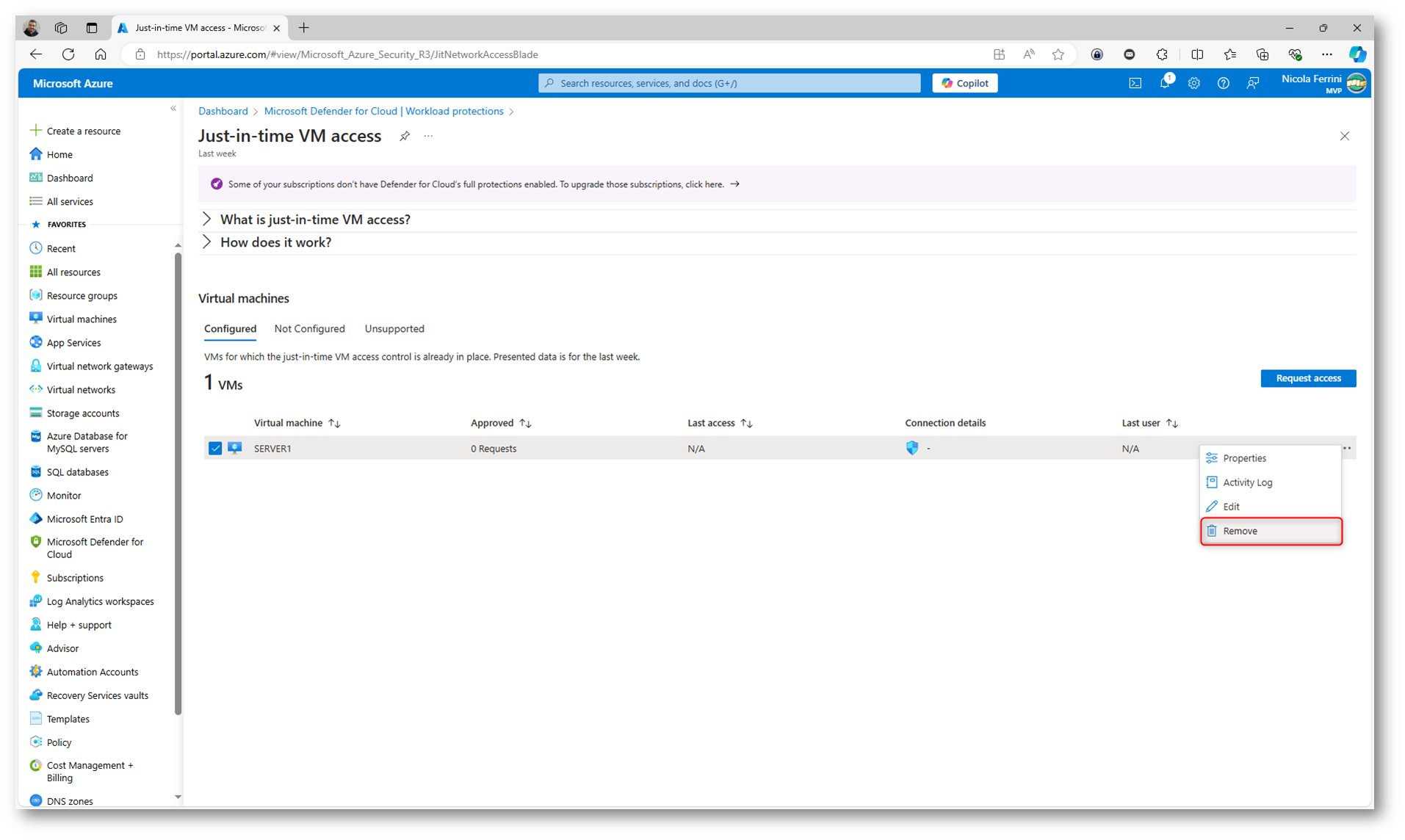
Task: Open a new browser tab
Action: point(303,28)
